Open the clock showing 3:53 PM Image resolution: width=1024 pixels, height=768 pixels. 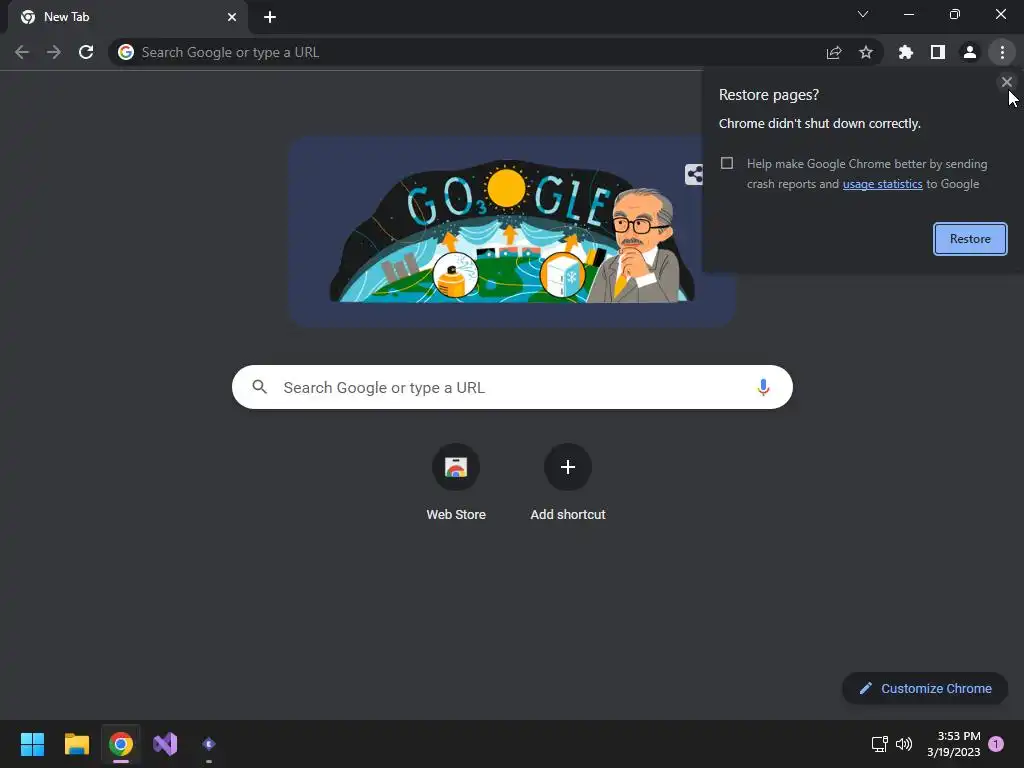954,744
